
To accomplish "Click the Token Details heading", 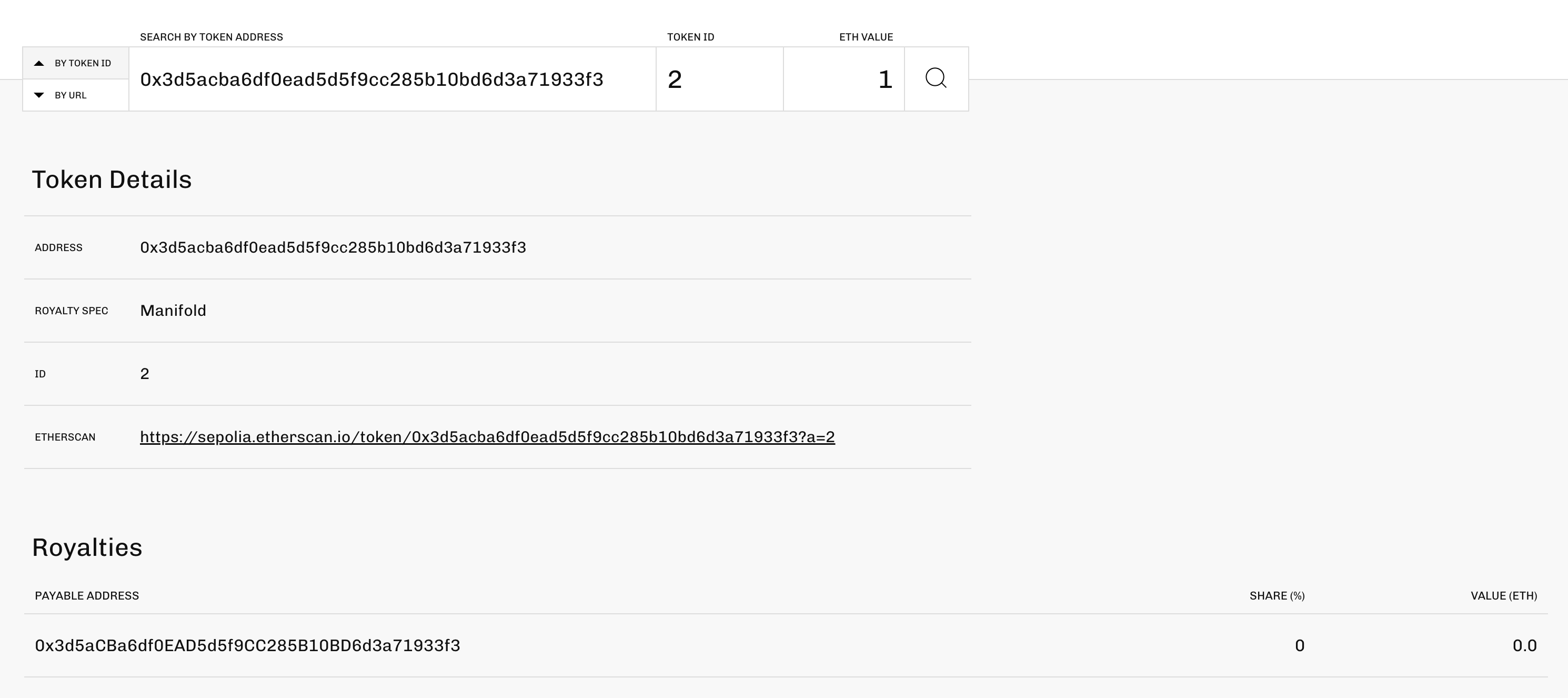I will coord(112,180).
